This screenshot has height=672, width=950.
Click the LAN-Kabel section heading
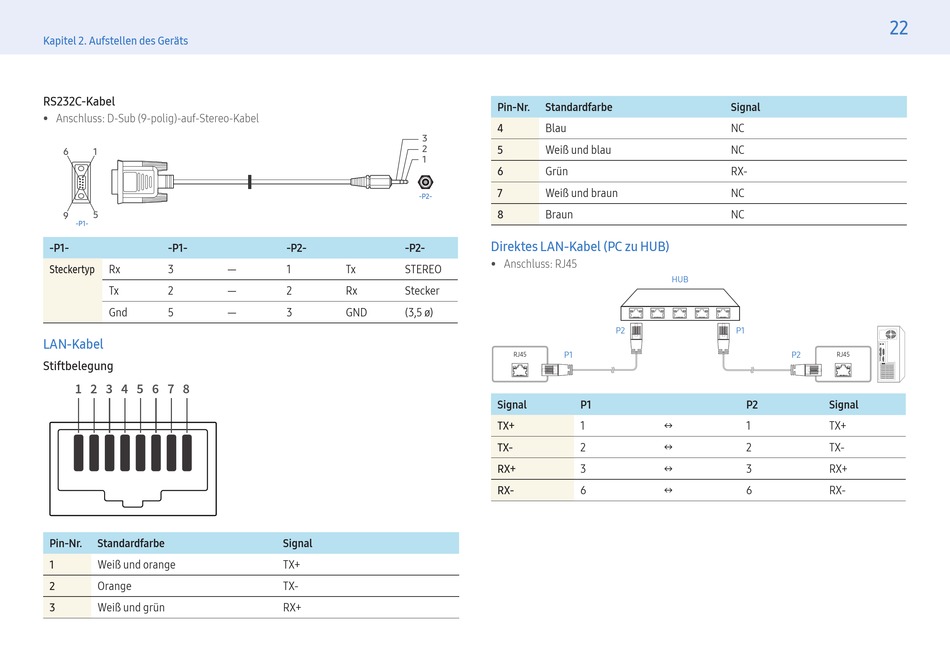(x=73, y=344)
